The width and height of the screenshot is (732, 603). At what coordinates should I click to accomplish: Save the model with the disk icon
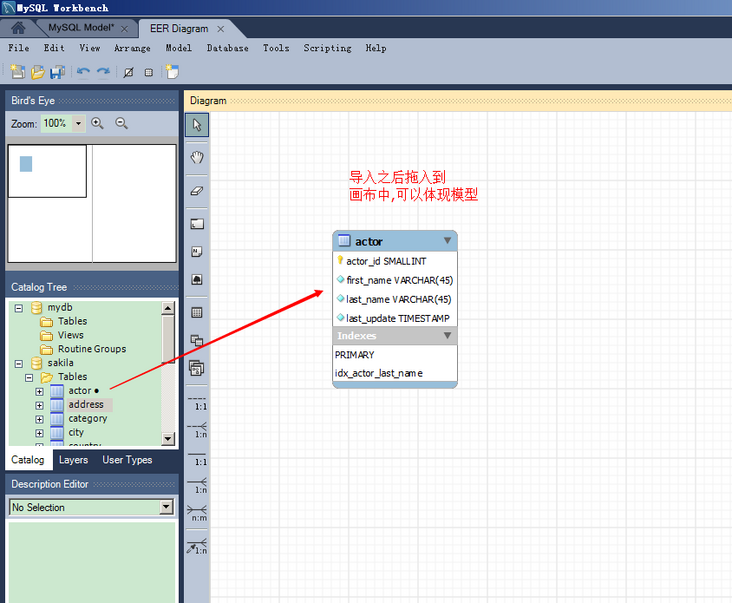pos(57,72)
